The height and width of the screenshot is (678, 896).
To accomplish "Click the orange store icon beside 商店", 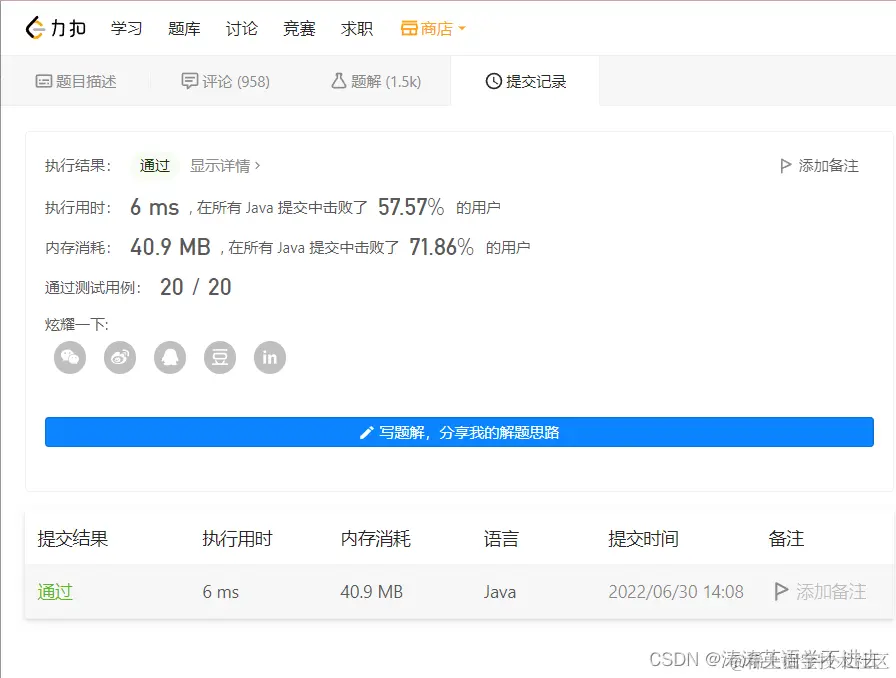I will 410,29.
